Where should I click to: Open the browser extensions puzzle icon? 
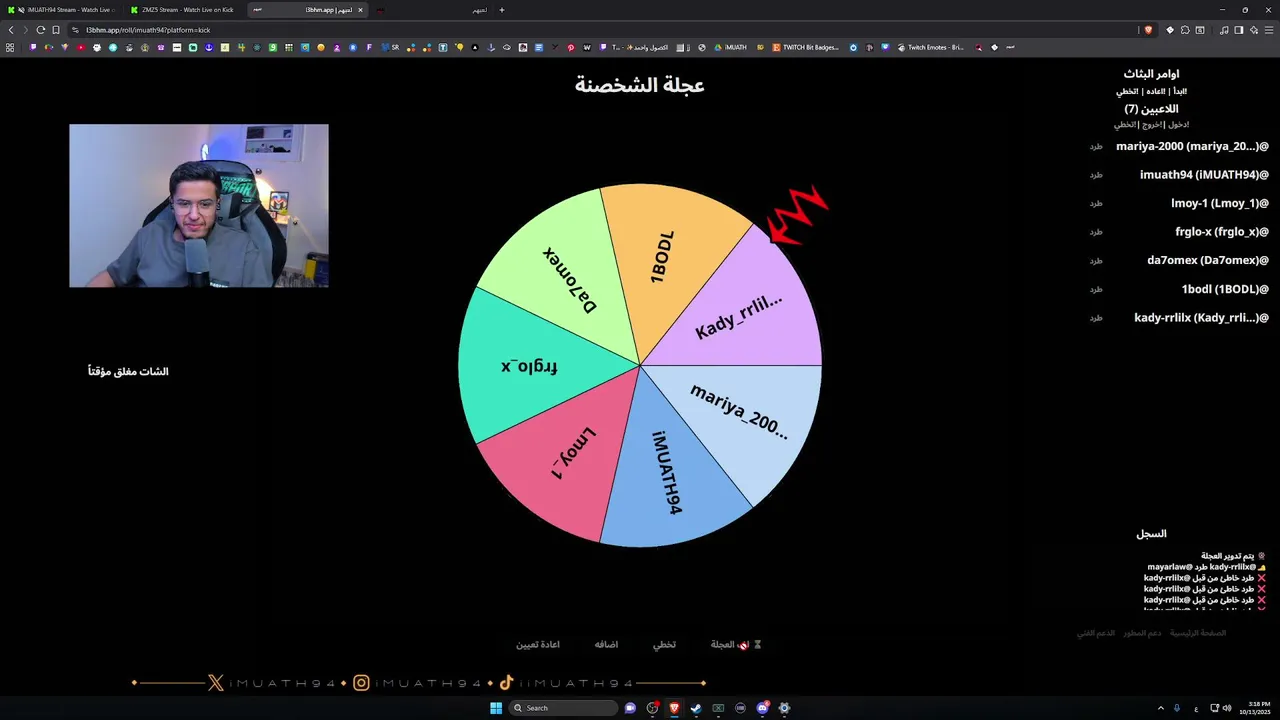[1185, 30]
